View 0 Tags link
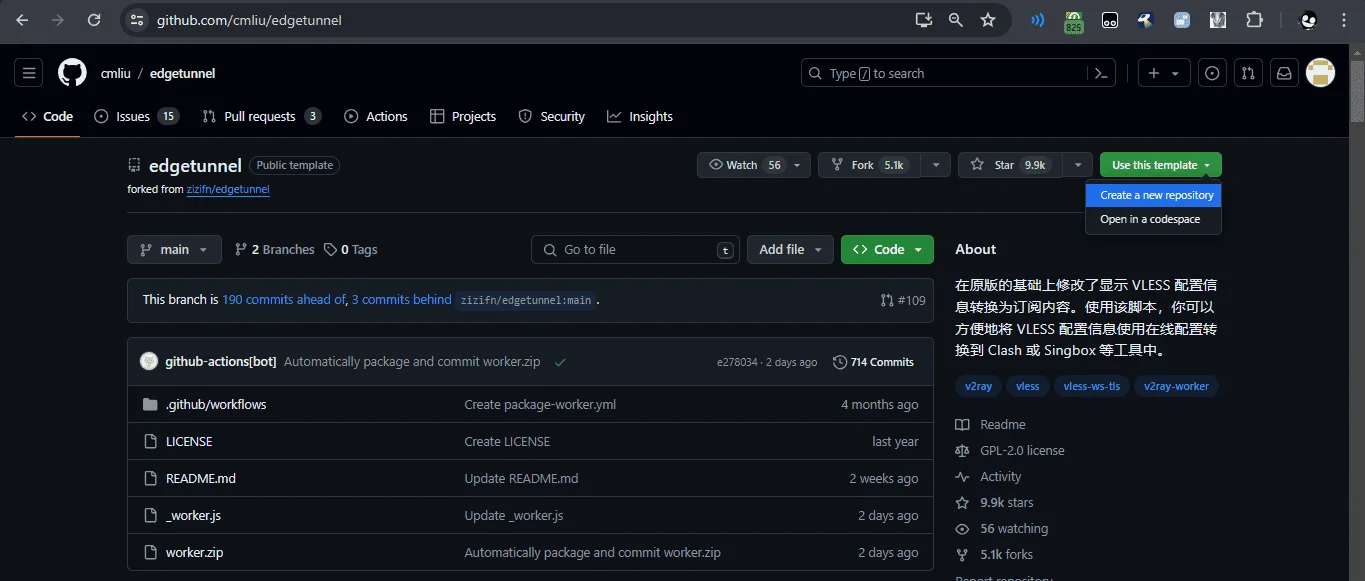This screenshot has height=581, width=1365. 351,249
